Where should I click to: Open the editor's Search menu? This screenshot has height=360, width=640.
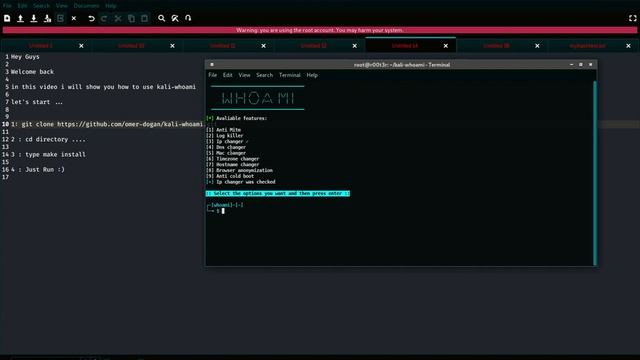(41, 6)
